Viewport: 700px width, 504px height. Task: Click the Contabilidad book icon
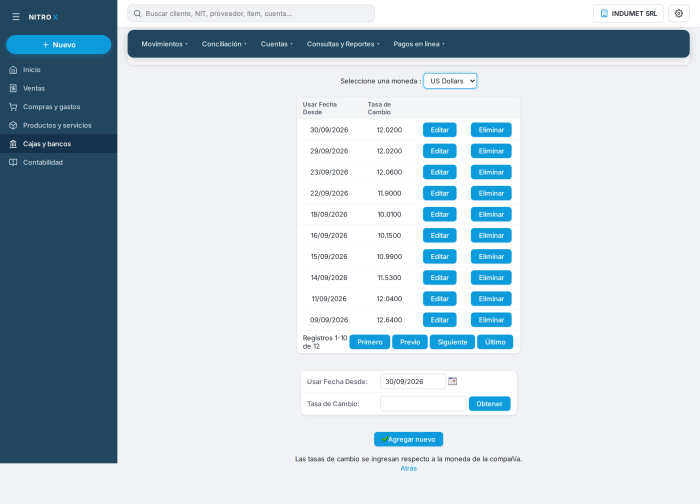tap(13, 162)
